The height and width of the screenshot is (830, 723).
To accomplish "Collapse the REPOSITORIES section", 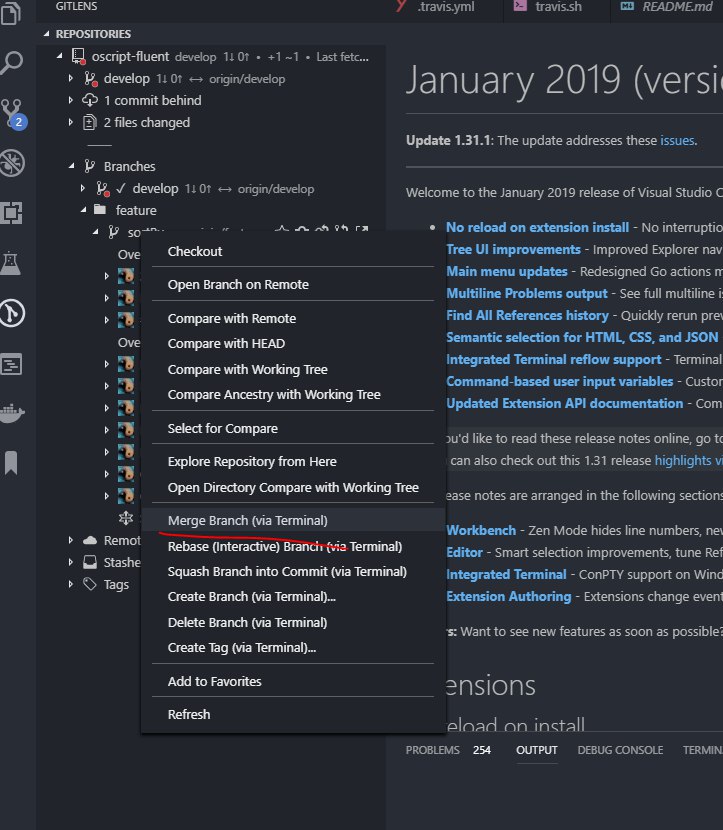I will coord(46,34).
